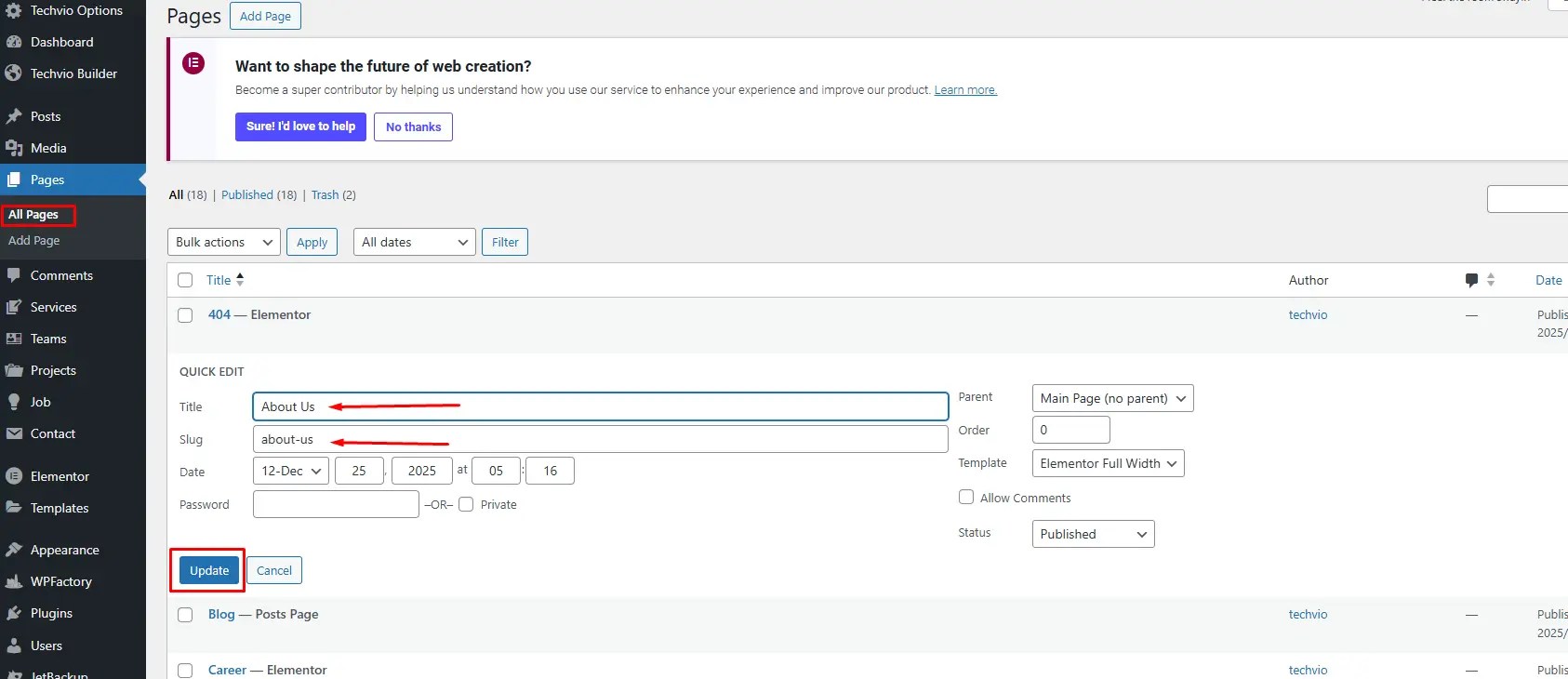Viewport: 1568px width, 679px height.
Task: Open the Add Page submenu item
Action: coord(33,240)
